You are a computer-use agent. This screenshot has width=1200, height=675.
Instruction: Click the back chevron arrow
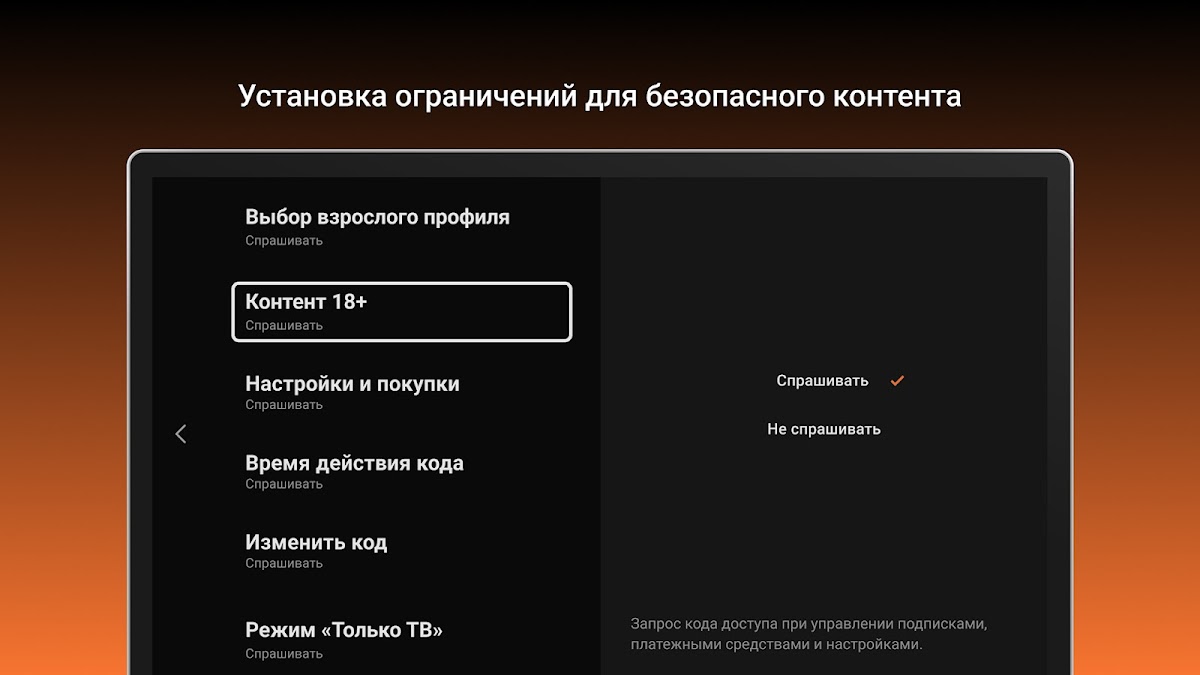point(181,434)
